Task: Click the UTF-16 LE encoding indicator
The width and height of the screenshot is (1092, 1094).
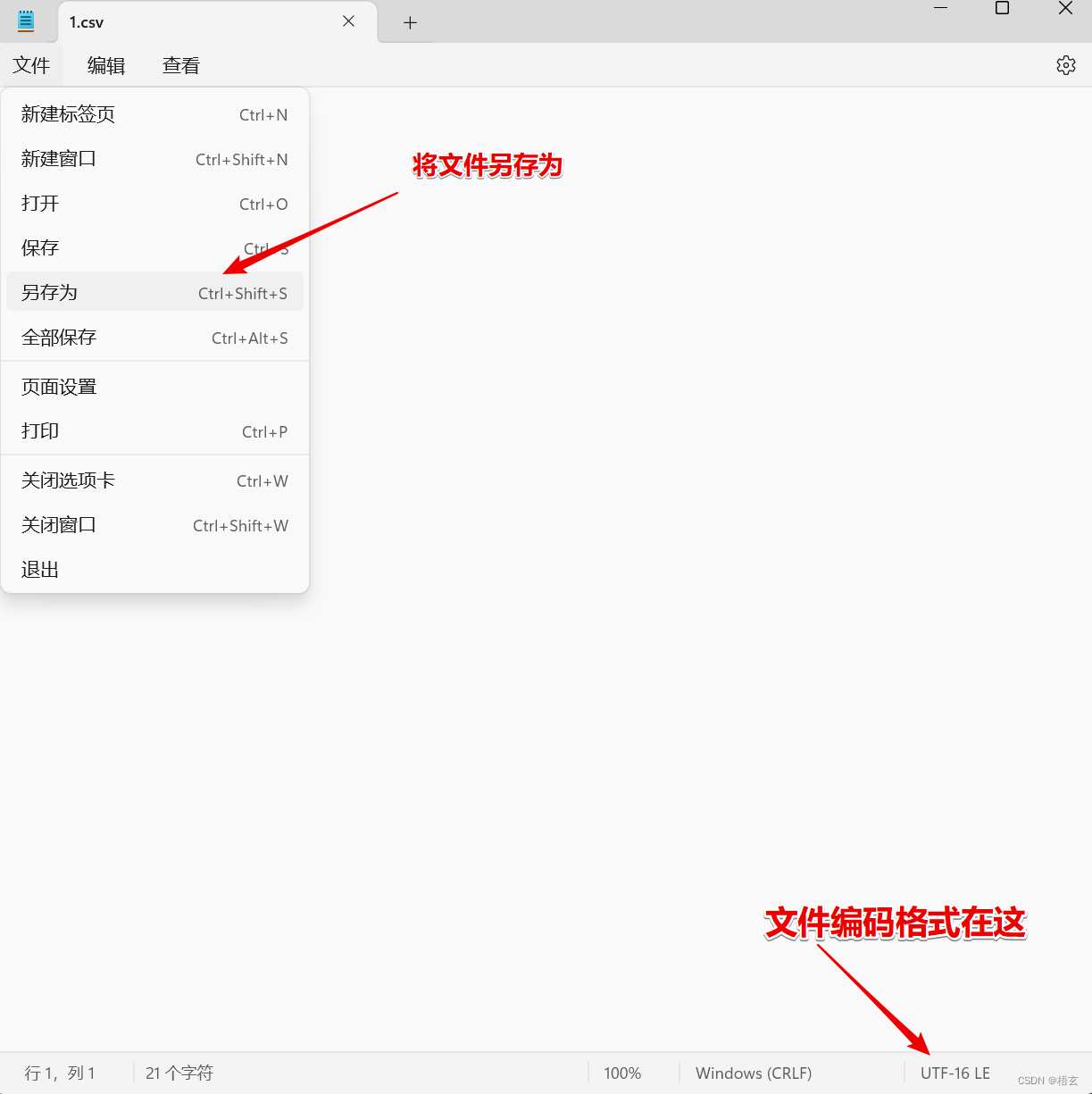Action: point(954,1073)
